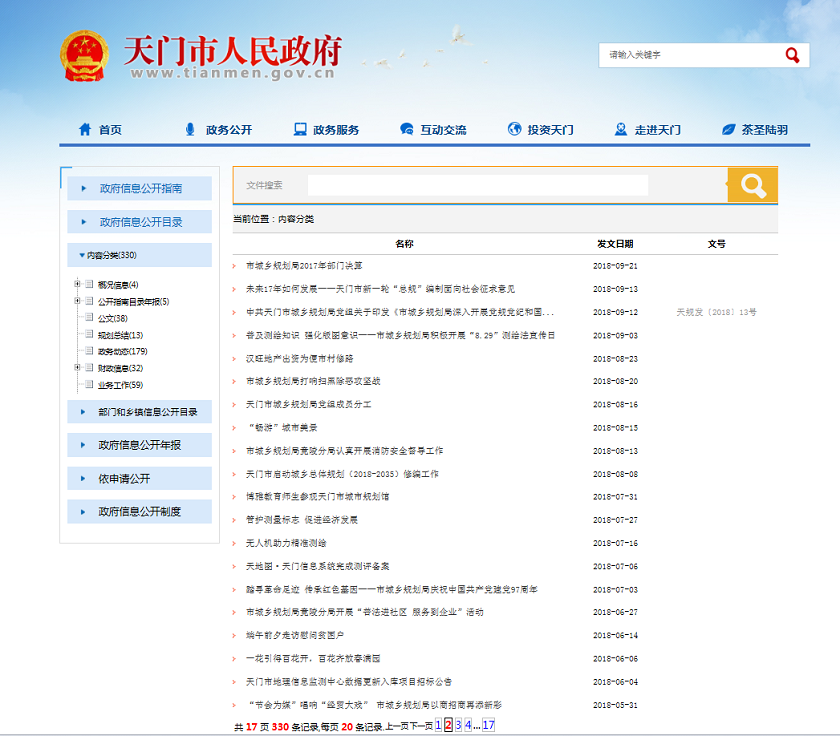The width and height of the screenshot is (840, 736).
Task: Expand the 财政信息(32) tree node
Action: (x=77, y=368)
